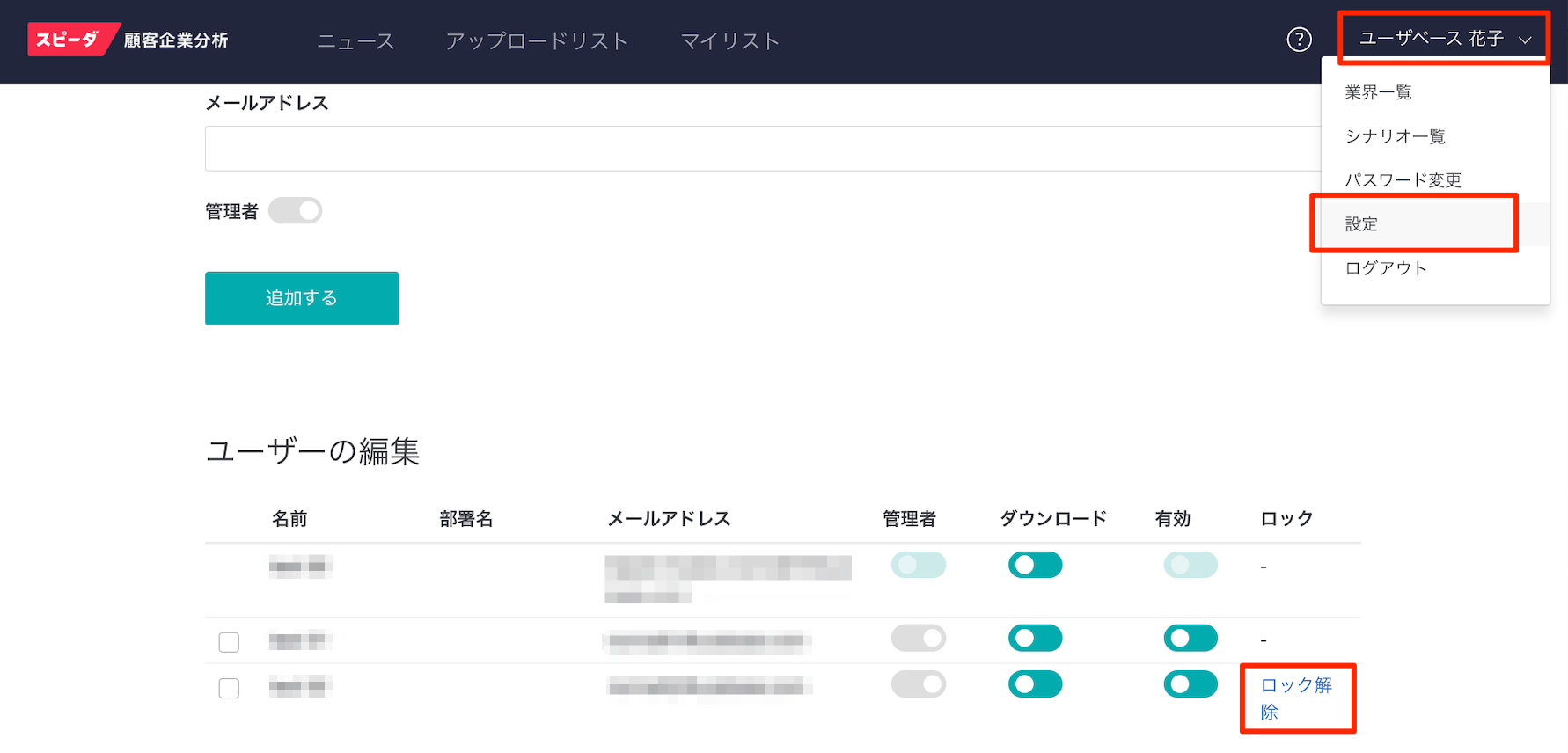Tick the checkbox of the ロック解除 user row

coord(229,688)
